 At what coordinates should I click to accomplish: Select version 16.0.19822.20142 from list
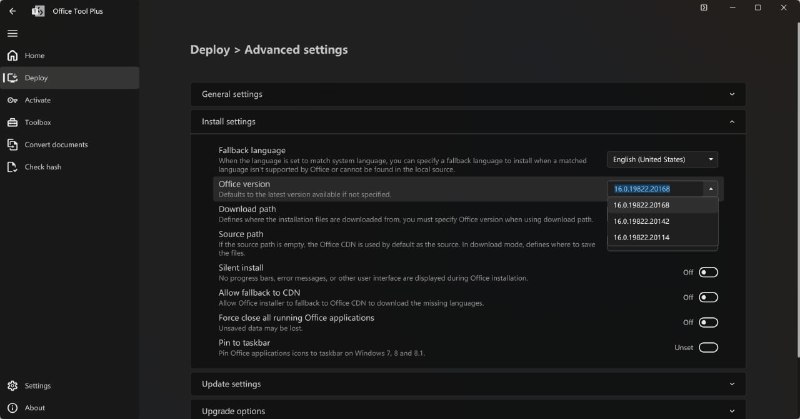click(663, 221)
